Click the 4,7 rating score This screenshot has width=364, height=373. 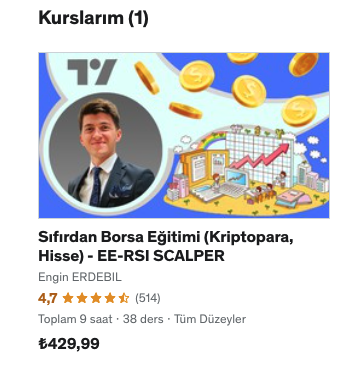(48, 298)
